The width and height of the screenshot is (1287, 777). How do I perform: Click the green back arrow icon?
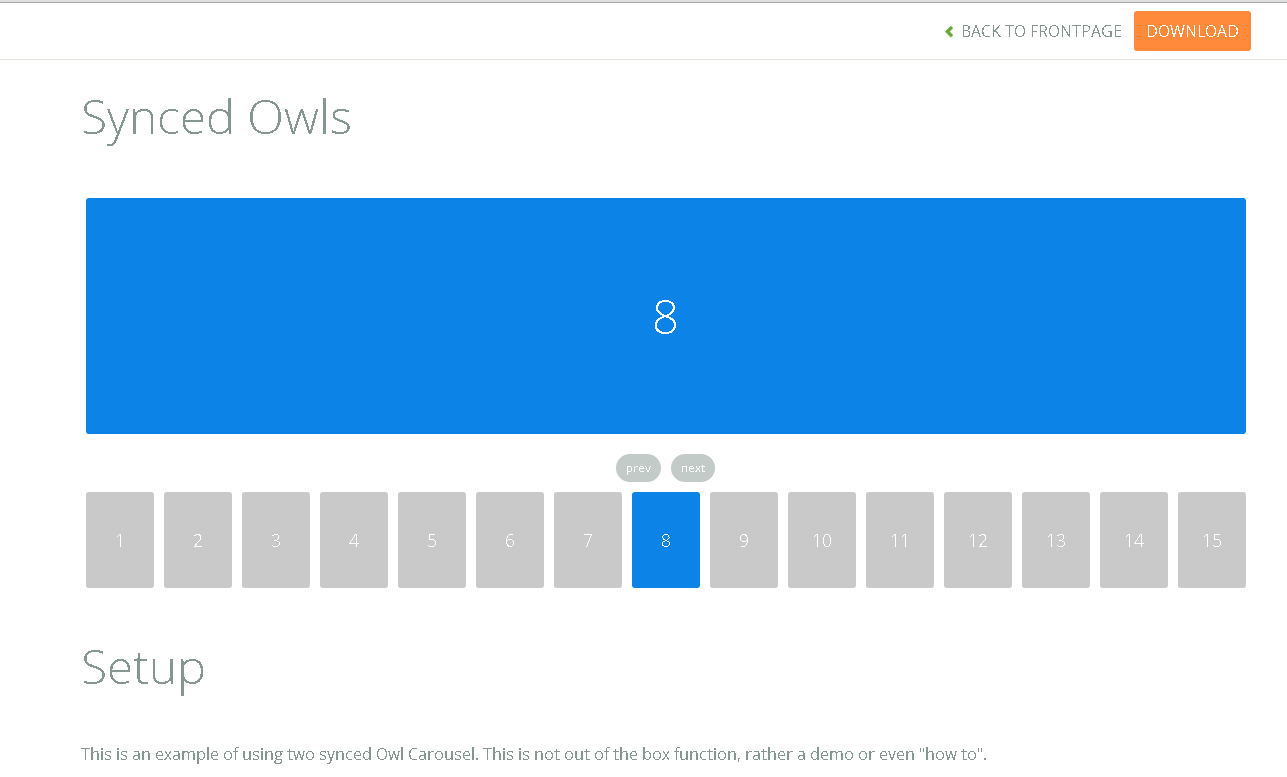[x=948, y=31]
